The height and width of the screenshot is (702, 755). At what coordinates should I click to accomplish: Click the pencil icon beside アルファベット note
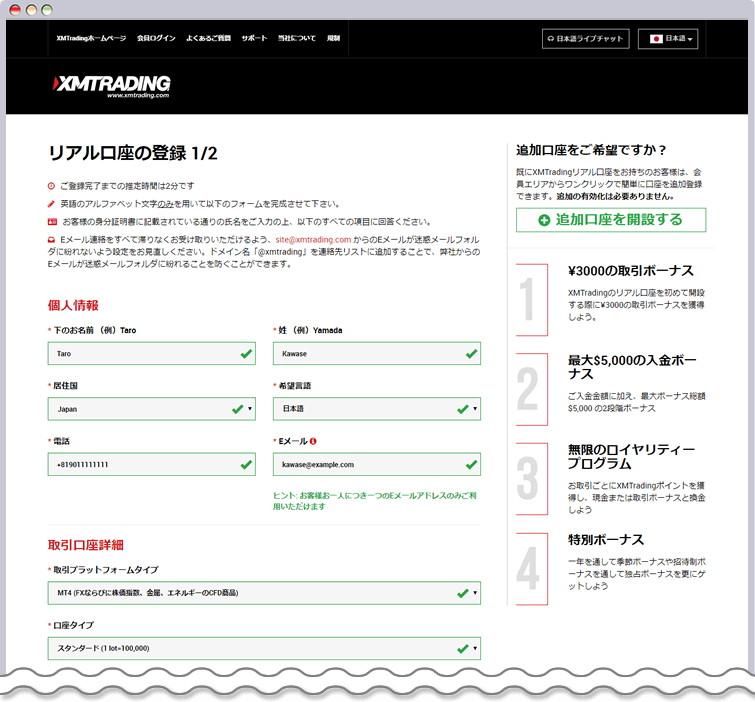[x=51, y=204]
